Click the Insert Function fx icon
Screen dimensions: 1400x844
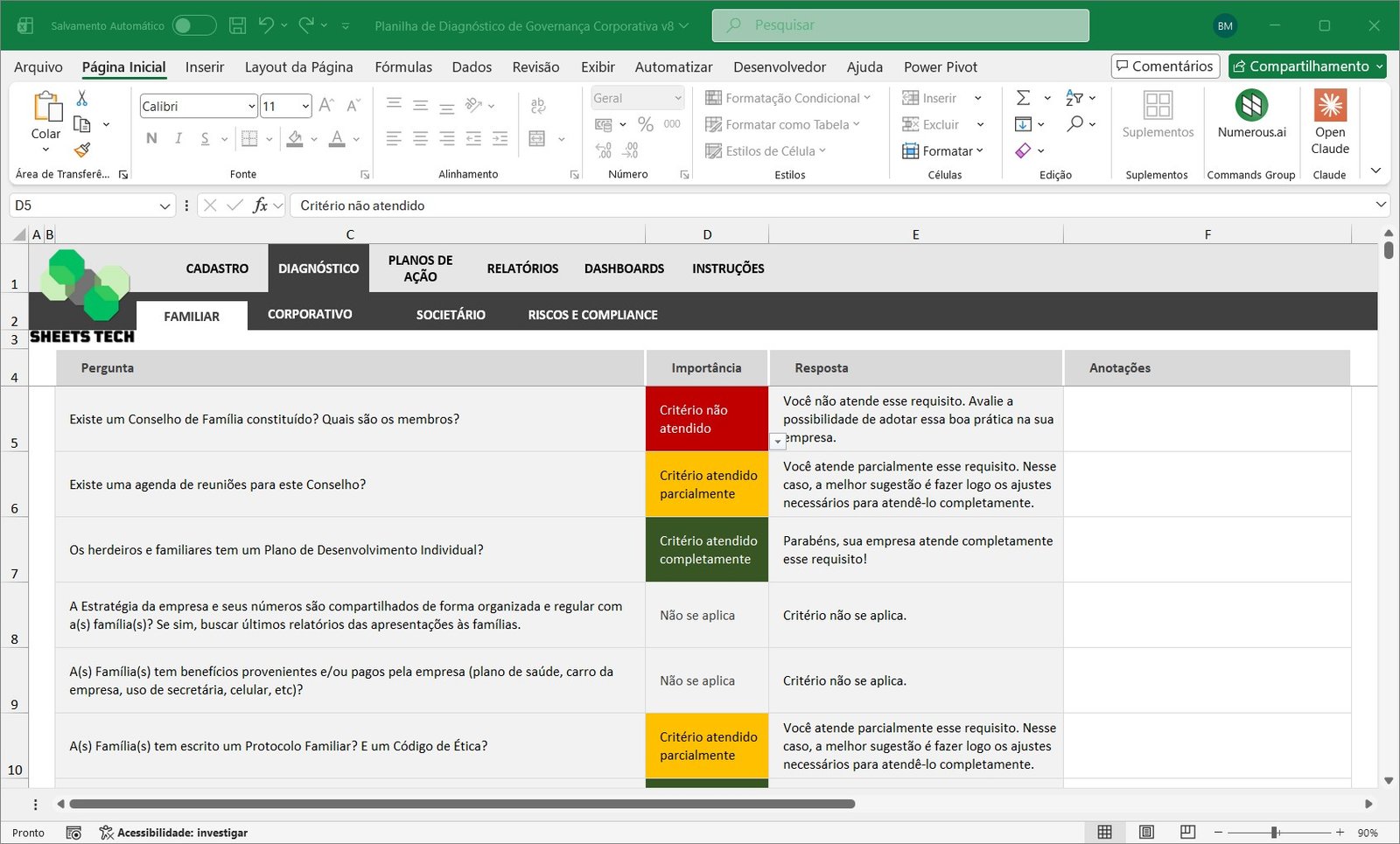click(260, 206)
